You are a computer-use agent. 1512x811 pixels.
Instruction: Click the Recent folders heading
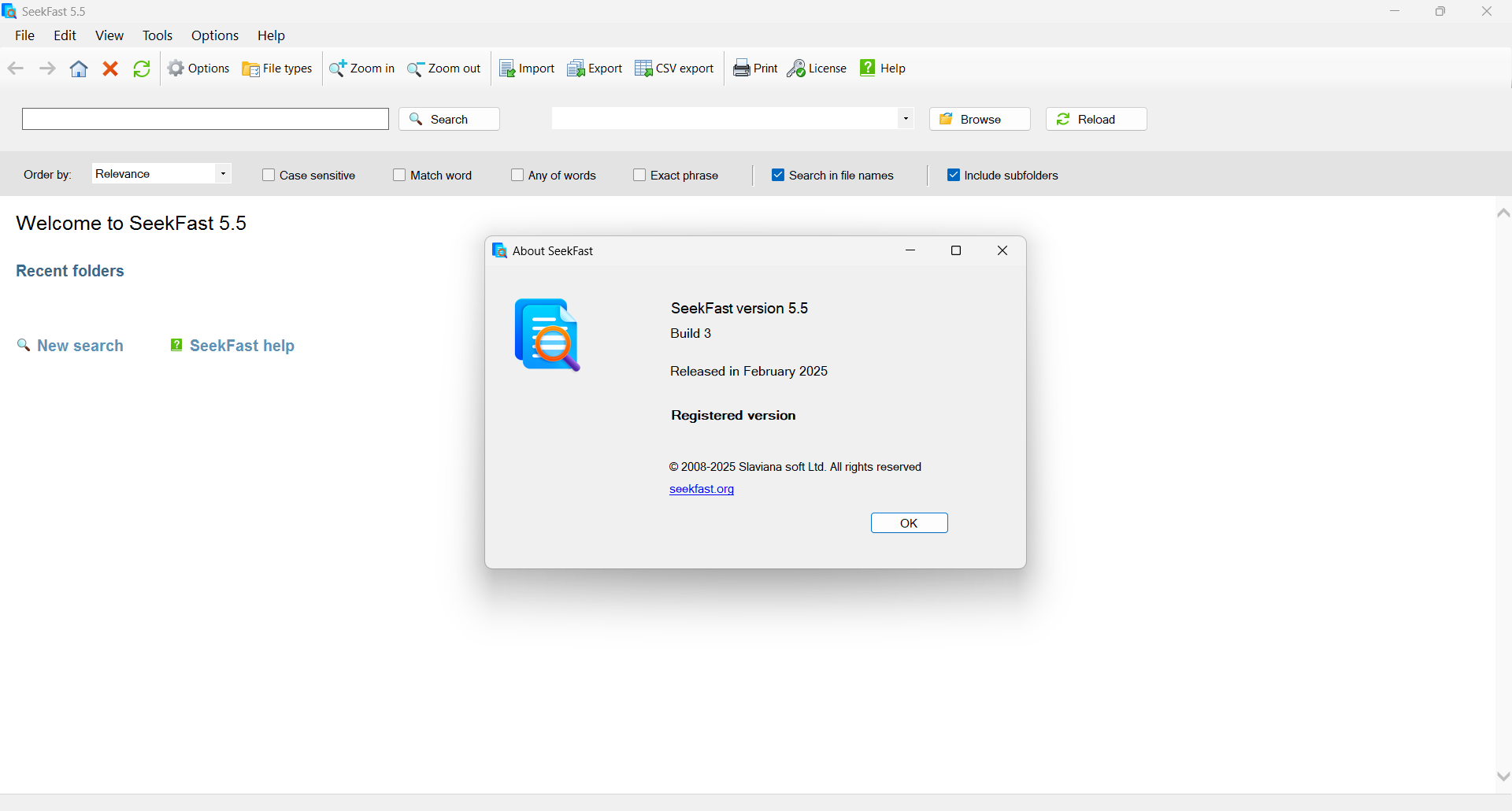click(70, 271)
